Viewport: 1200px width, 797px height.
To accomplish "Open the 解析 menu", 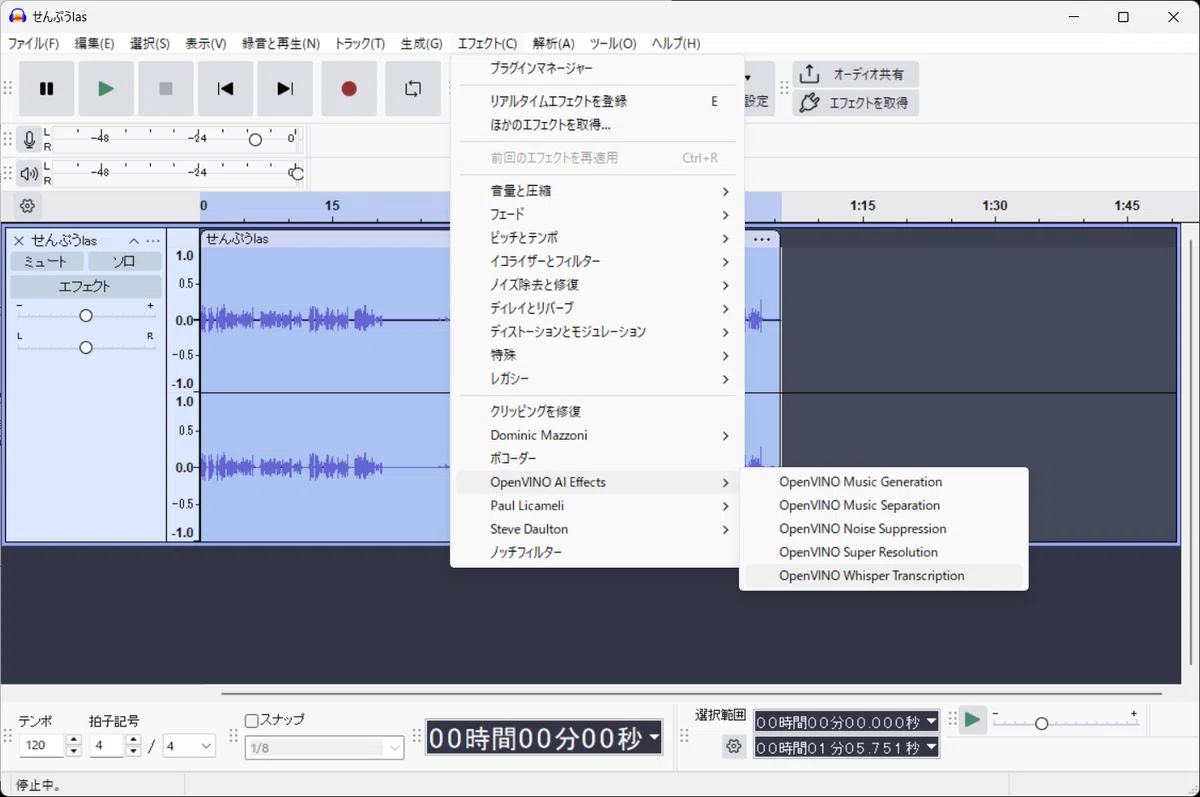I will [x=553, y=44].
